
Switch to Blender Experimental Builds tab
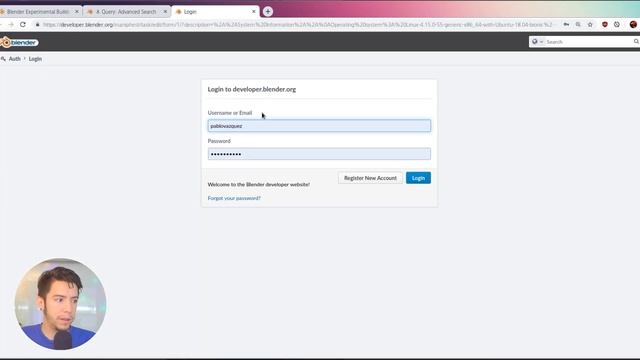click(x=38, y=11)
